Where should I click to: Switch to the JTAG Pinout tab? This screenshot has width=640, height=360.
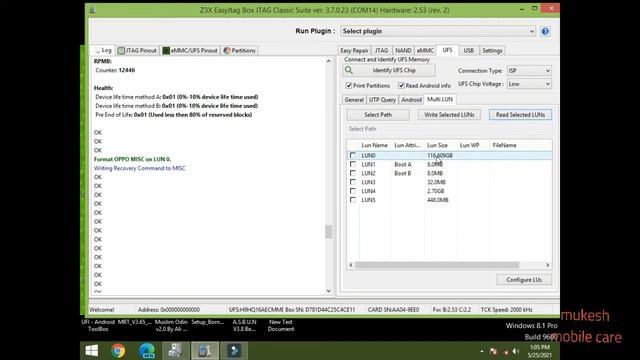click(x=137, y=51)
